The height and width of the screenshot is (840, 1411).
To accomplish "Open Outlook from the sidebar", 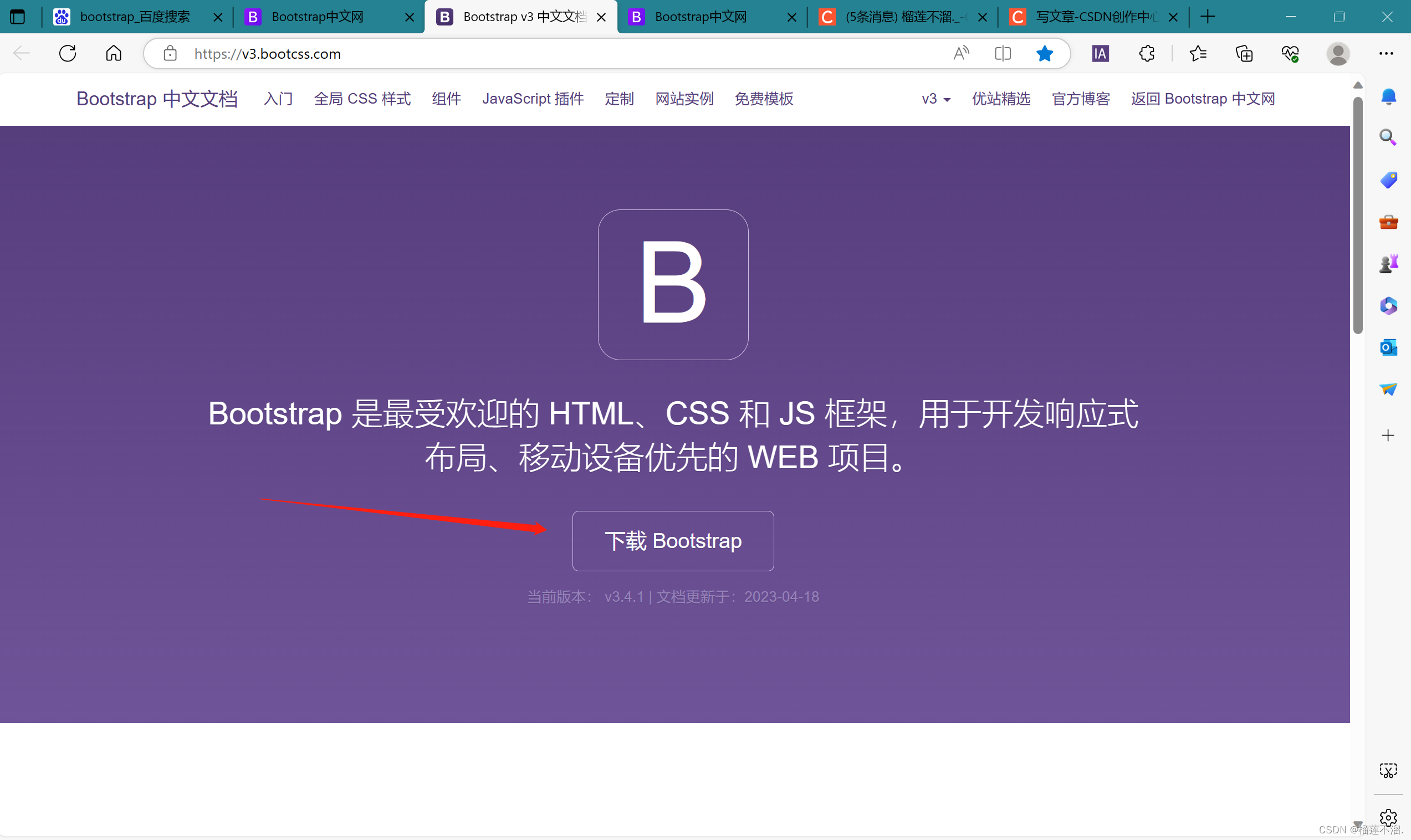I will pos(1388,347).
